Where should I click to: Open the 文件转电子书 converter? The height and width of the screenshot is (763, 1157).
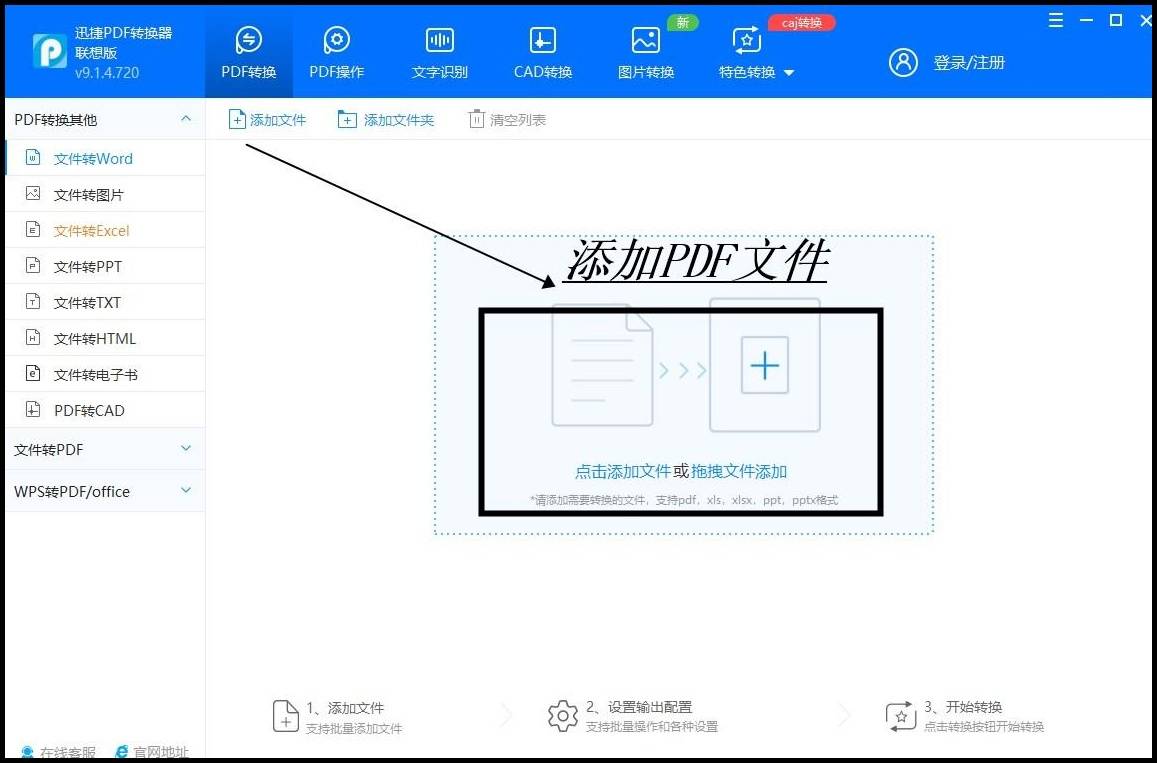coord(96,373)
